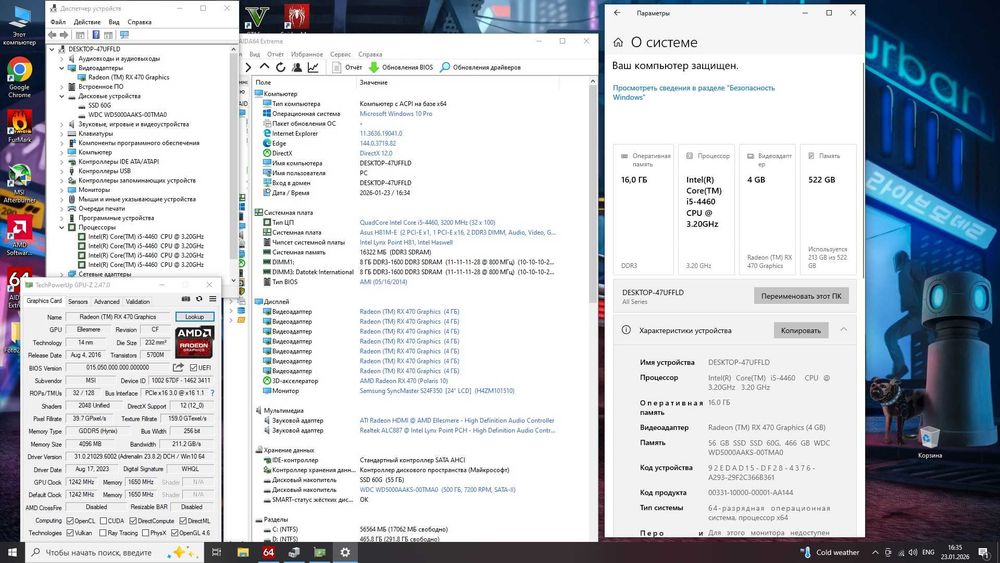Click Device Manager back arrow icon
This screenshot has height=563, width=1000.
coord(52,34)
